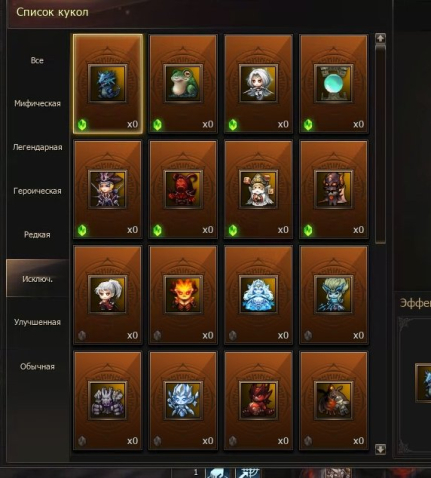Select the blue dragon doll card

[x=108, y=84]
